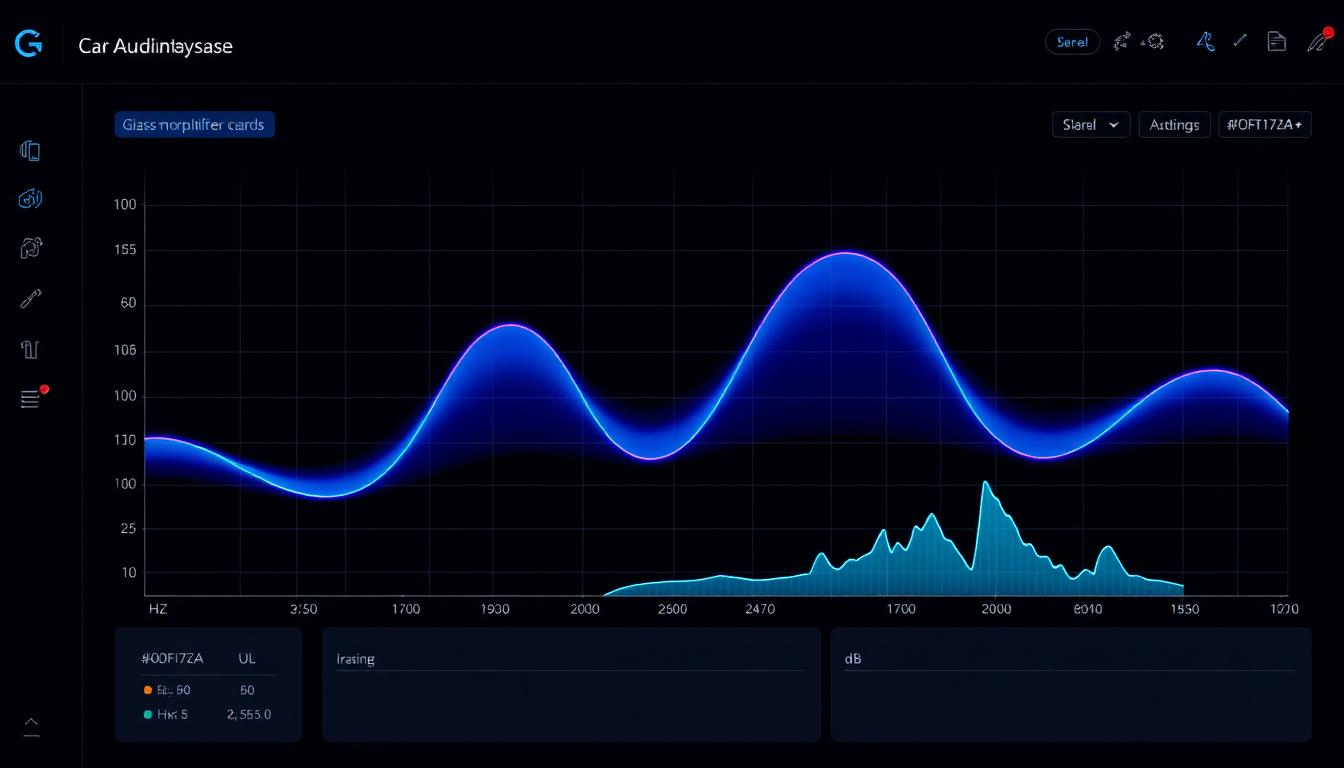The image size is (1344, 768).
Task: Click the UL column header
Action: pyautogui.click(x=247, y=658)
